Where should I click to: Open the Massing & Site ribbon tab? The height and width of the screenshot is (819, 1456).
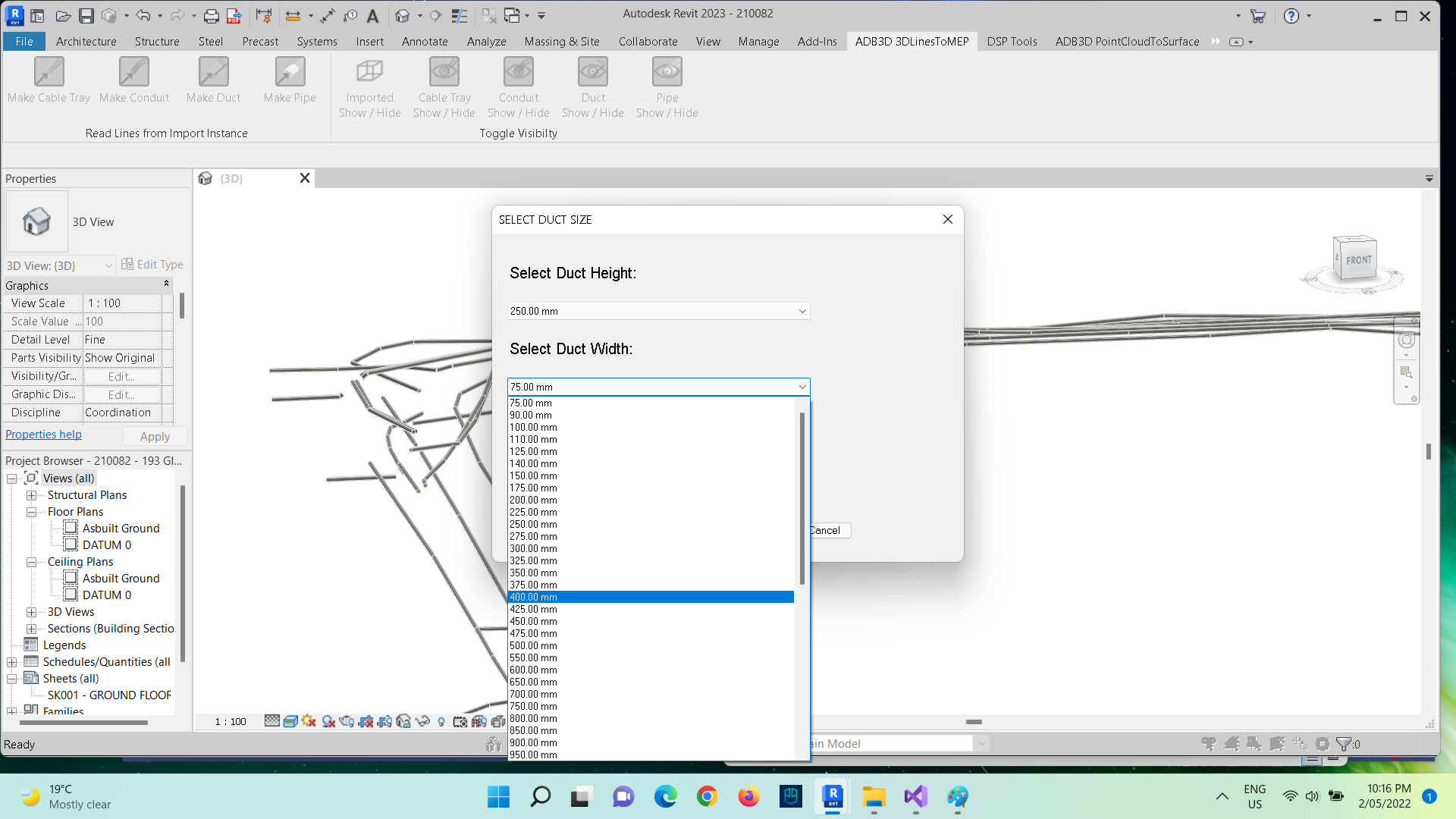[x=562, y=42]
